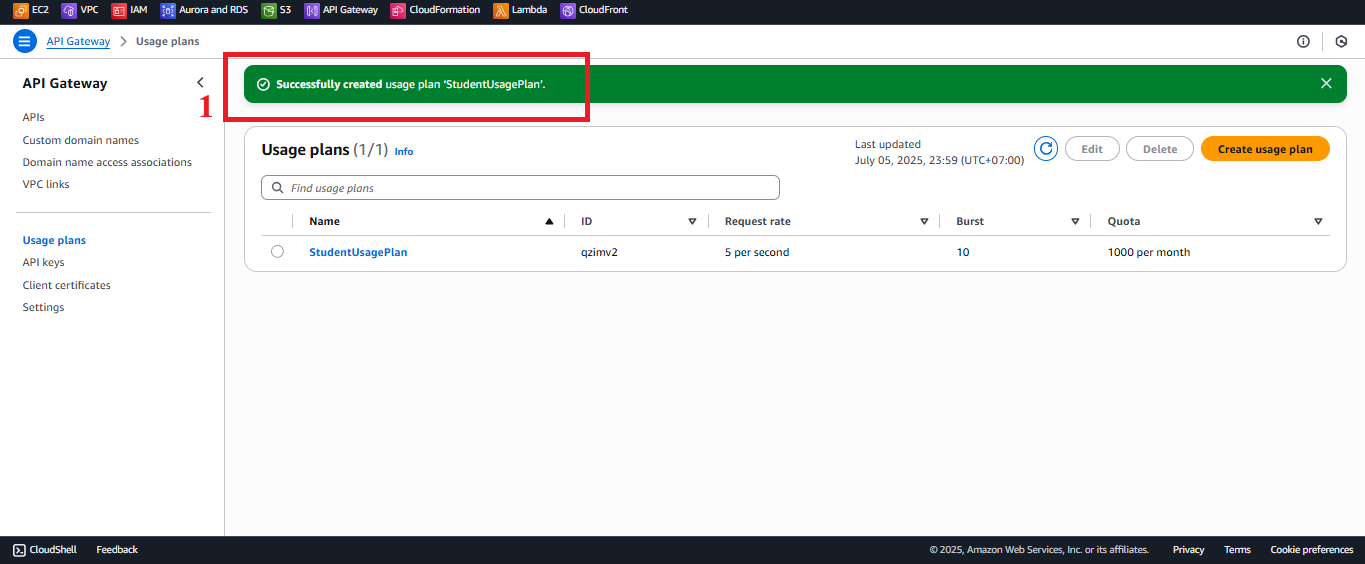Open the hexagon settings icon at top right

click(x=1341, y=41)
